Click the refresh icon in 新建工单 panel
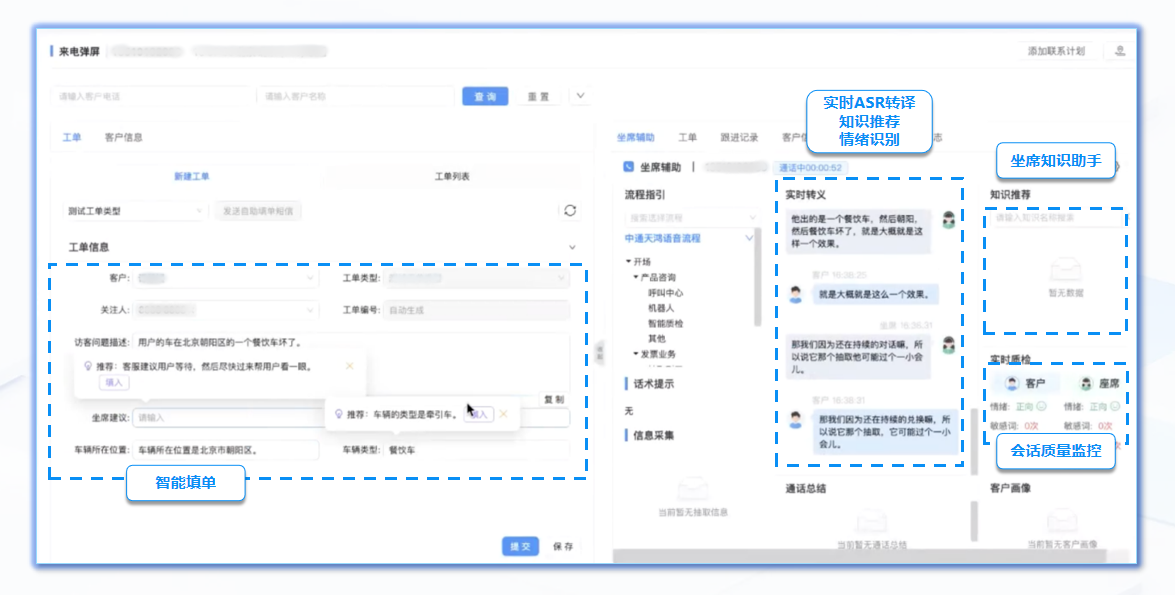The height and width of the screenshot is (595, 1175). click(x=570, y=211)
